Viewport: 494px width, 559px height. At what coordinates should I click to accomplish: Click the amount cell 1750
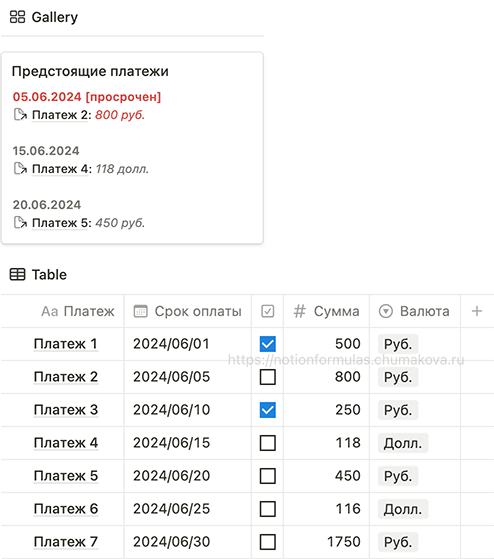[x=326, y=542]
